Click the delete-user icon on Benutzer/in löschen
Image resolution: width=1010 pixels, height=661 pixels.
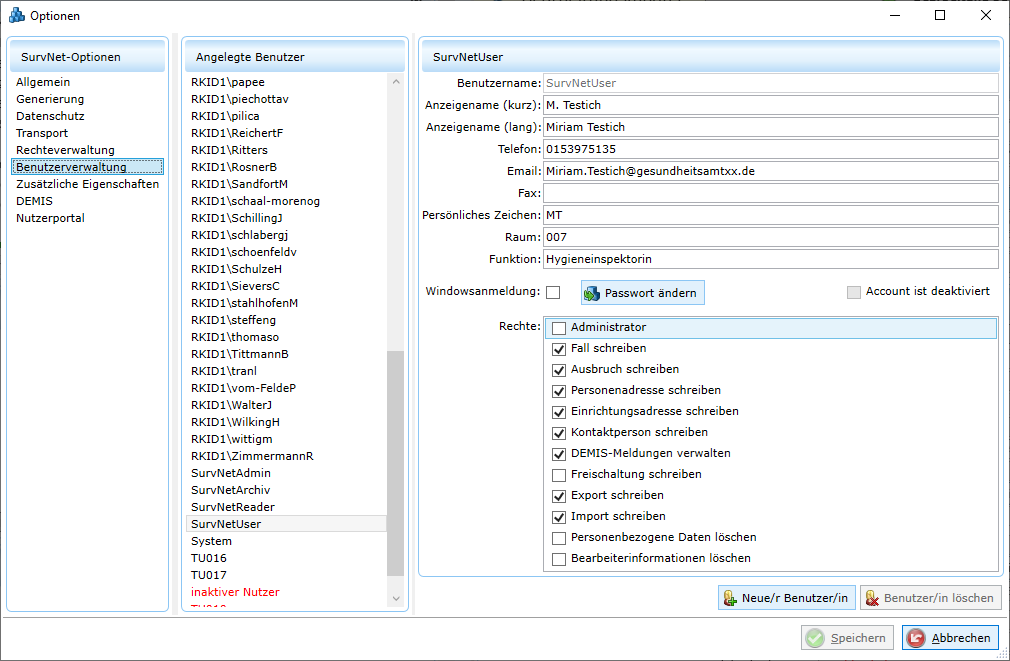871,598
